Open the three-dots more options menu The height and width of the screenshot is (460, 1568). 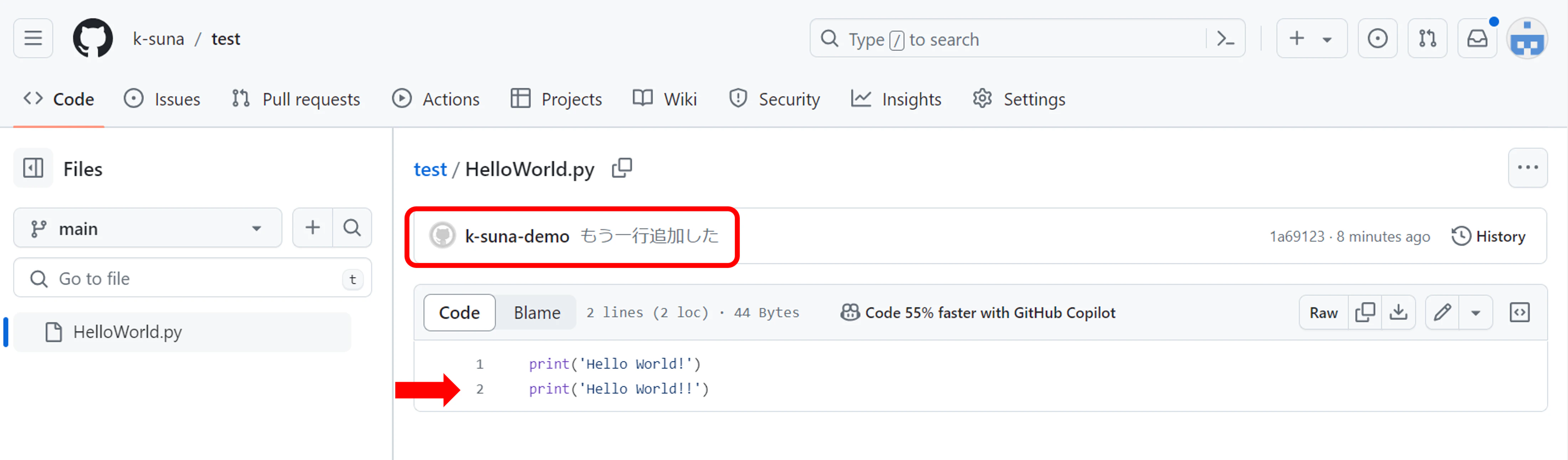(x=1527, y=168)
